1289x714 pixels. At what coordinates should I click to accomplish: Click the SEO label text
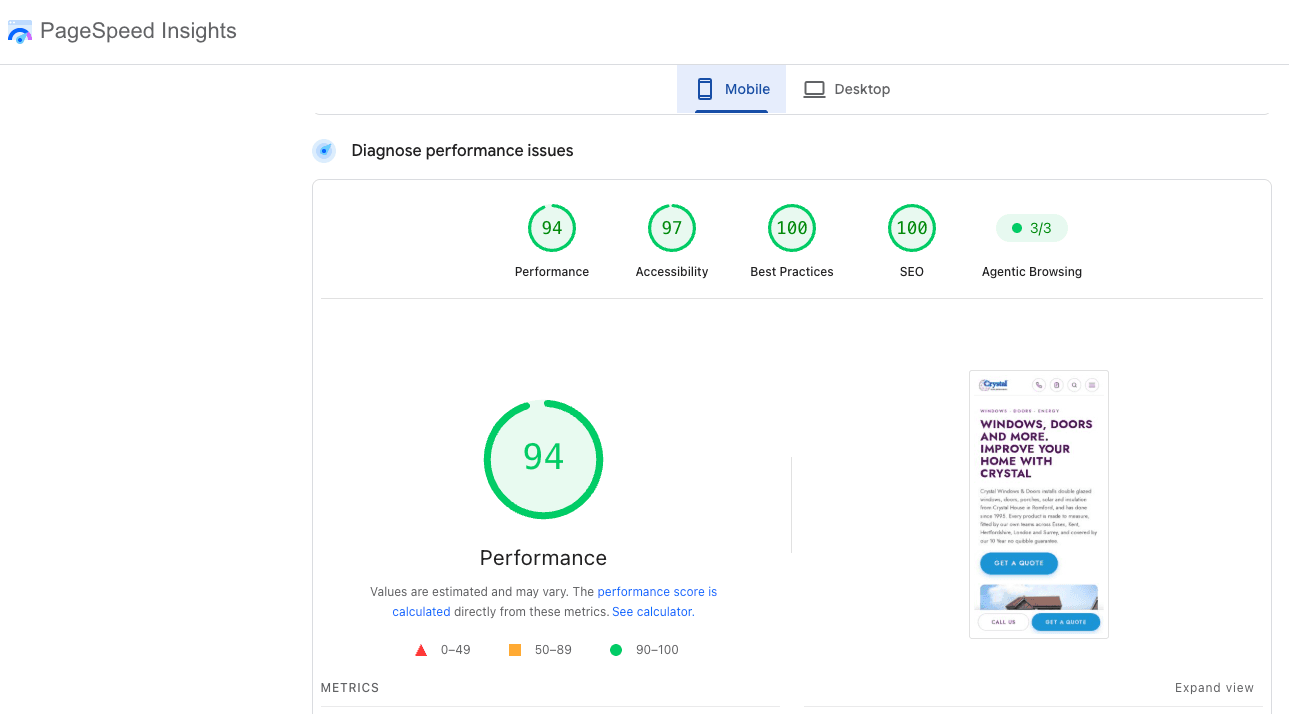[x=912, y=272]
